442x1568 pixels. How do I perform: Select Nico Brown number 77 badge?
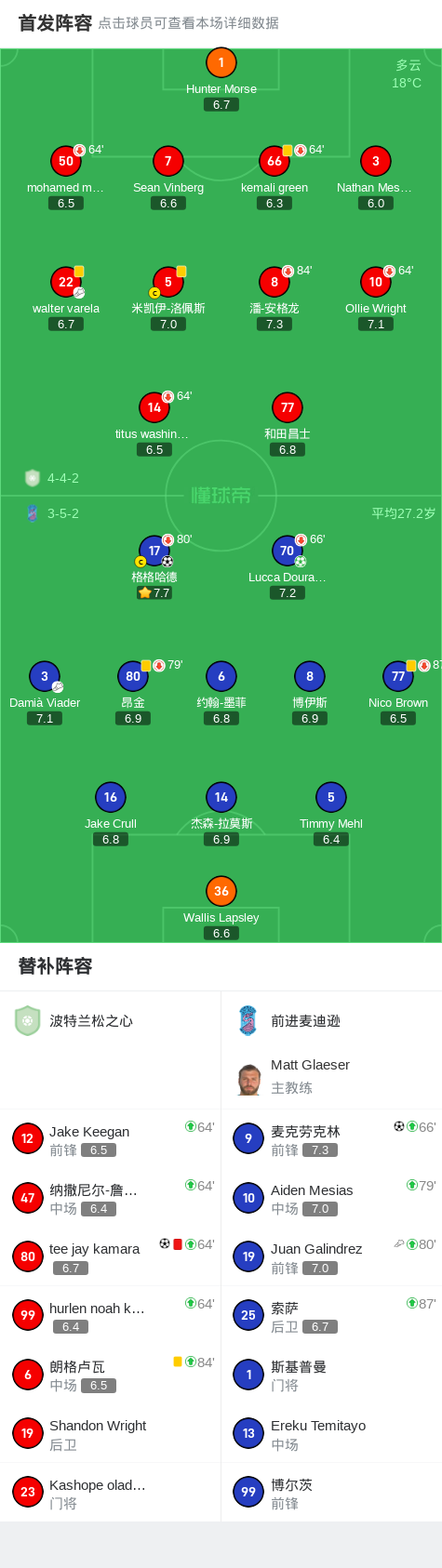pos(398,676)
